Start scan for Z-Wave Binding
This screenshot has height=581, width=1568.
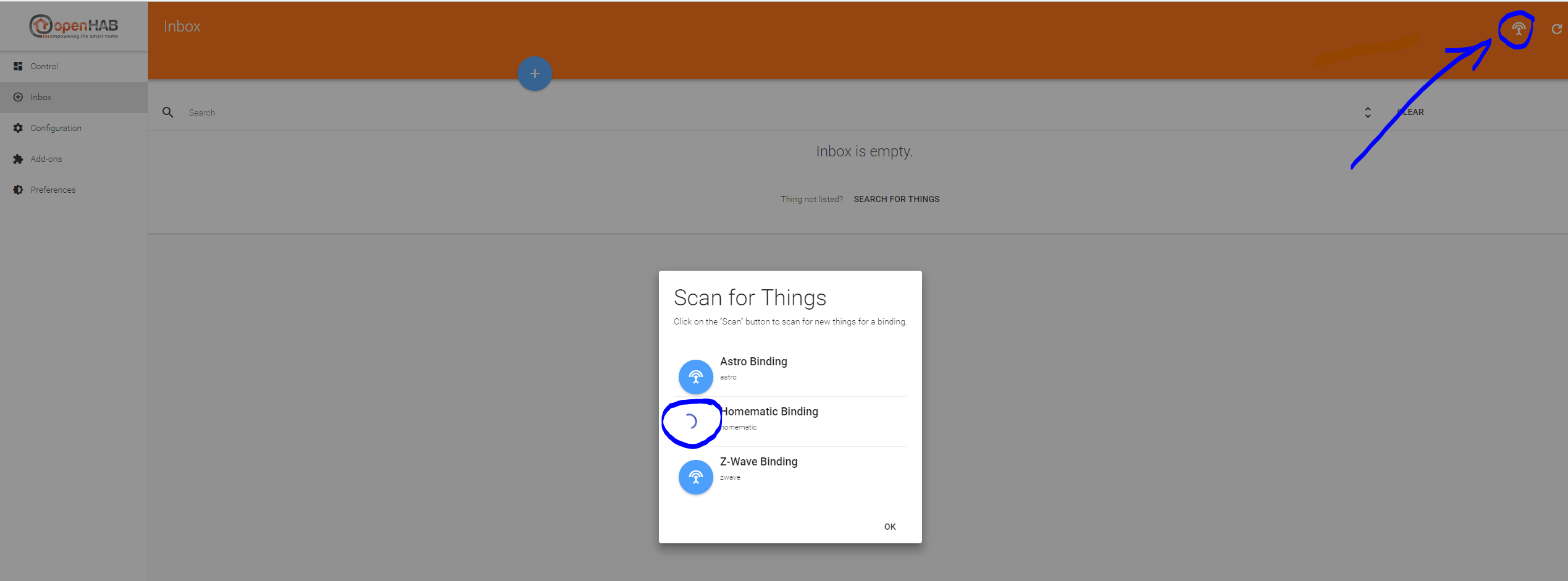[x=695, y=477]
